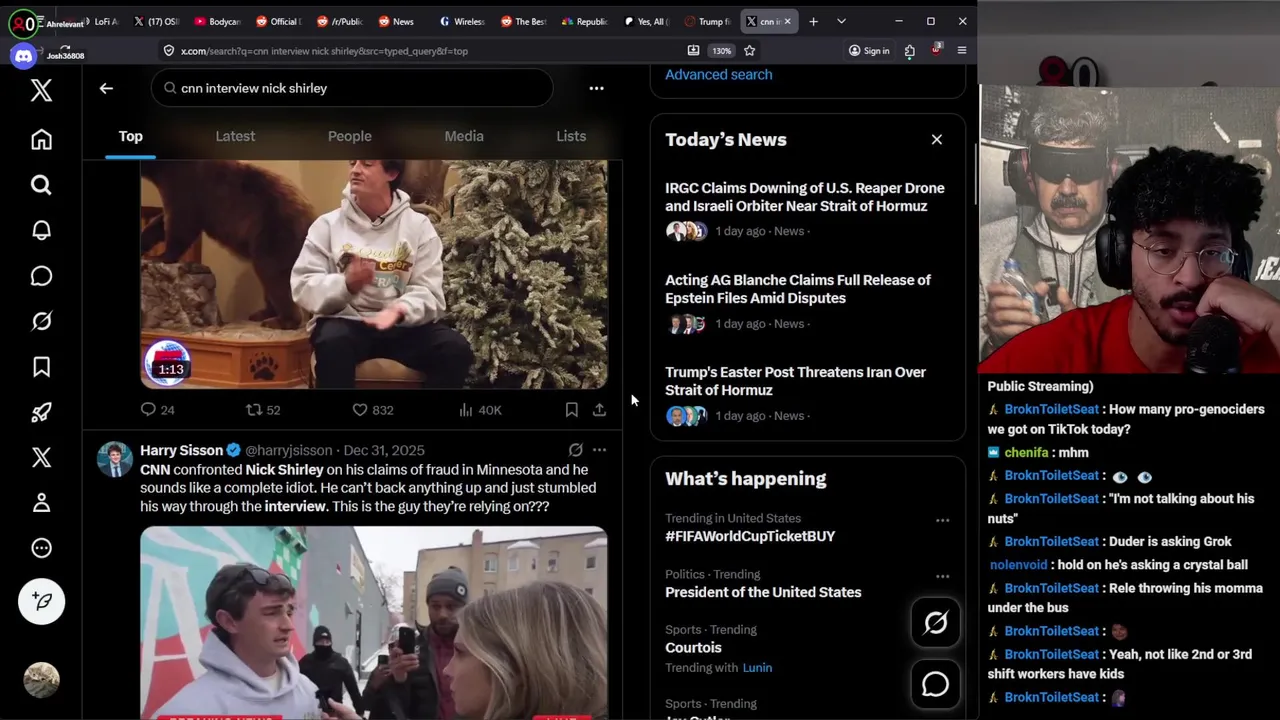Go back using the left arrow

106,88
